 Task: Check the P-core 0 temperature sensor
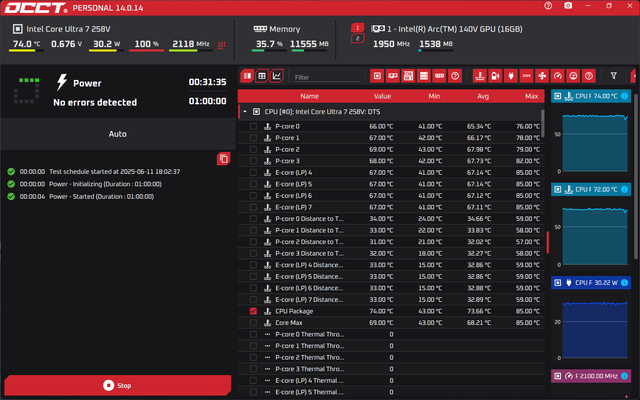click(253, 126)
